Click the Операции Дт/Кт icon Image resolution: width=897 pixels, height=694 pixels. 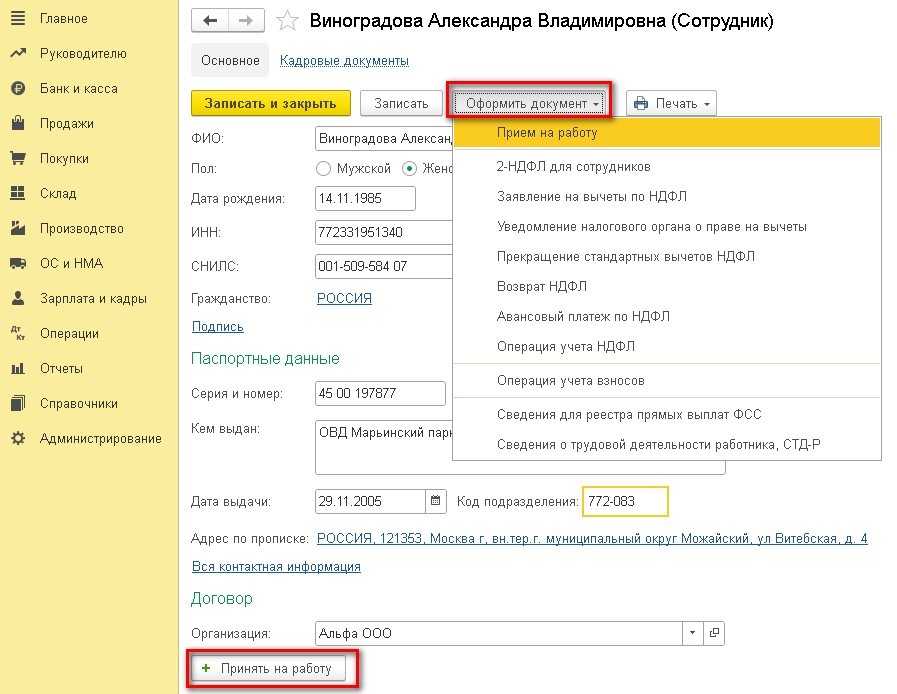18,333
